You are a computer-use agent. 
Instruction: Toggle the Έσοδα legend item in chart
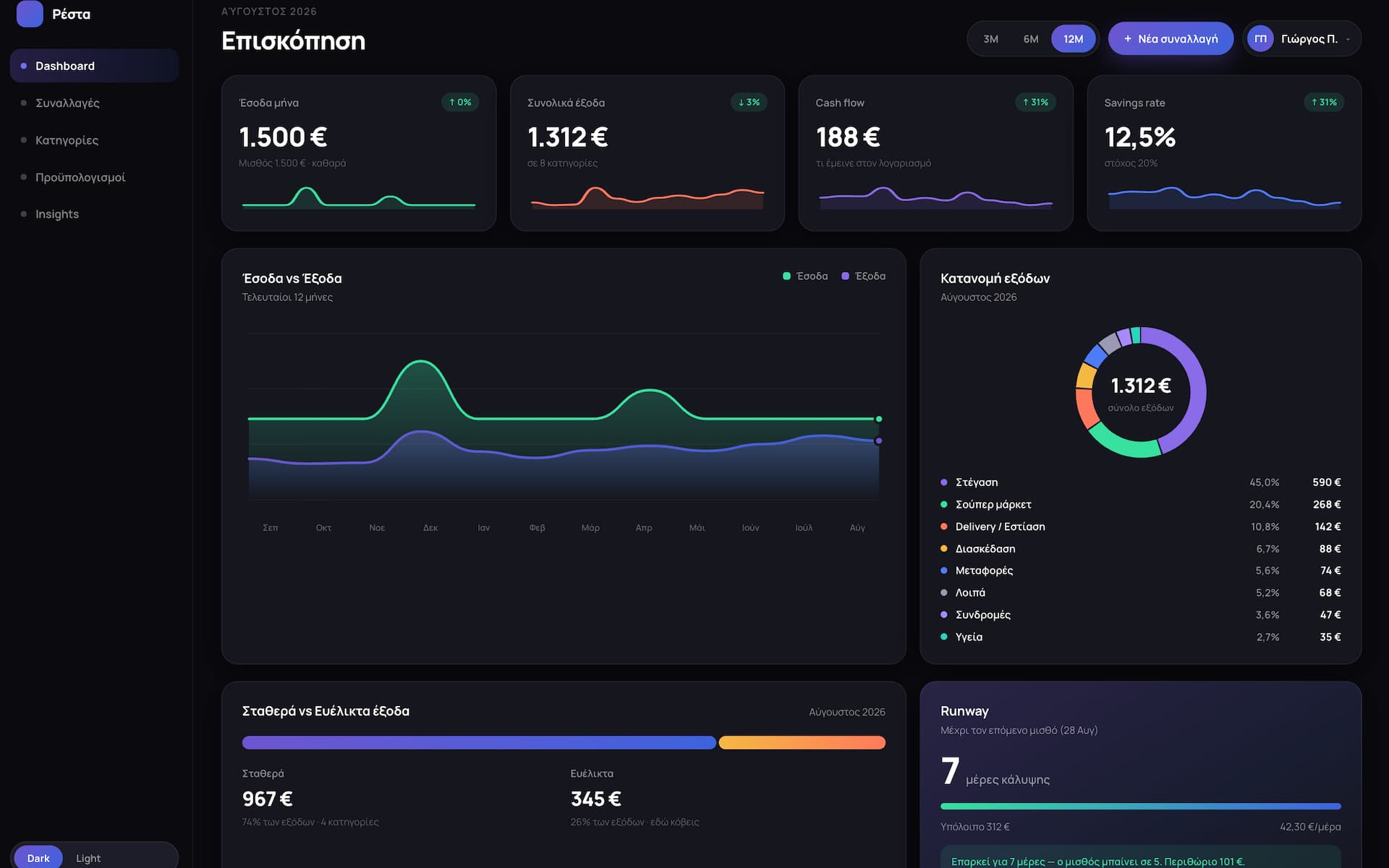[805, 276]
